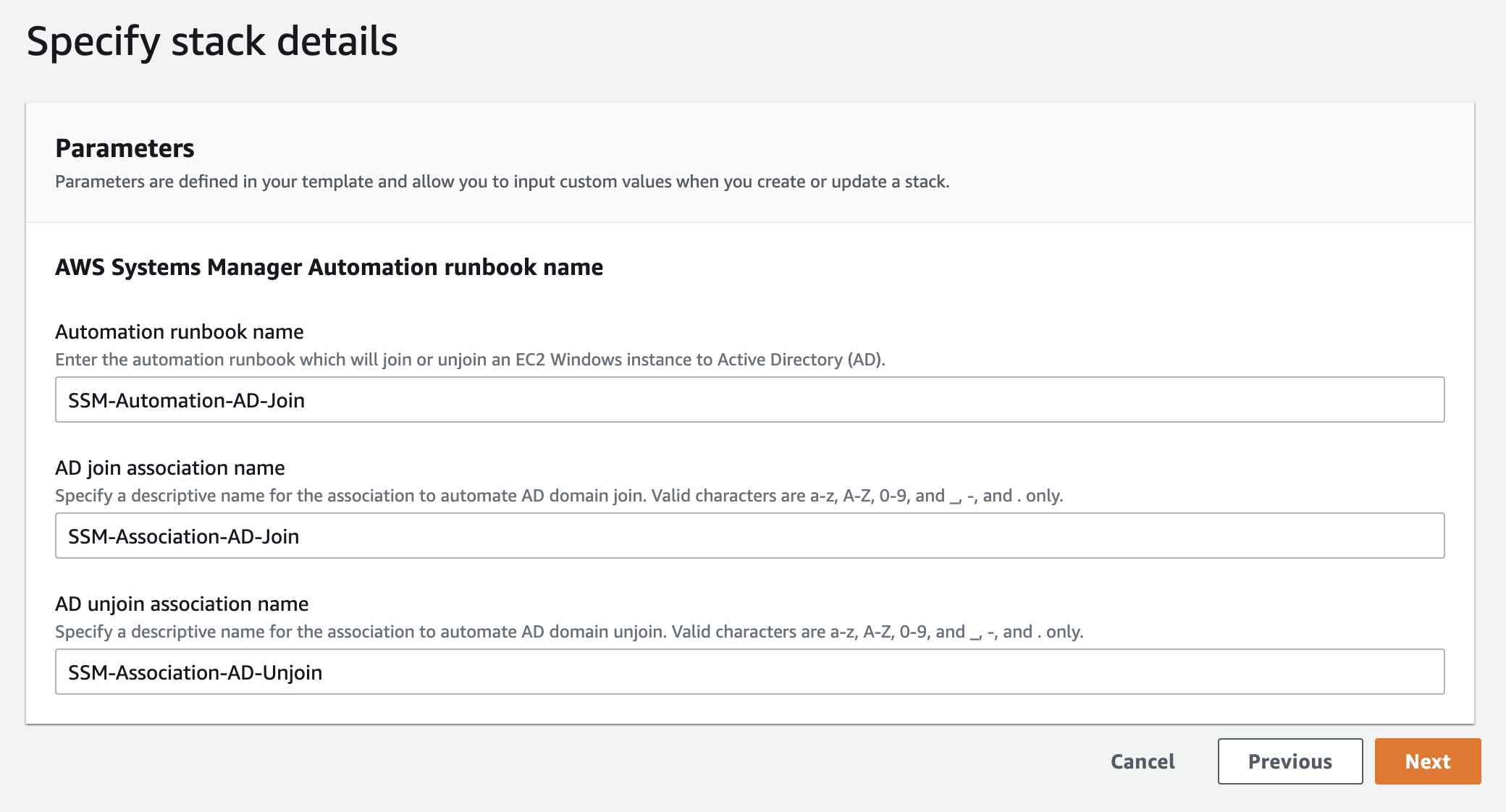Select the AWS Systems Manager Automation runbook heading
Screen dimensions: 1506x812
click(329, 267)
